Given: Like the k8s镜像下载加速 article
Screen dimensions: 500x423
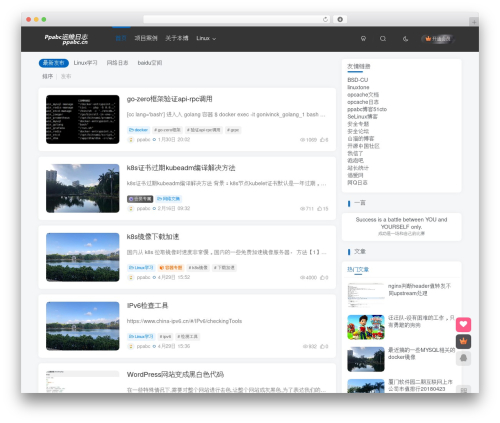Looking at the screenshot, I should tap(324, 277).
